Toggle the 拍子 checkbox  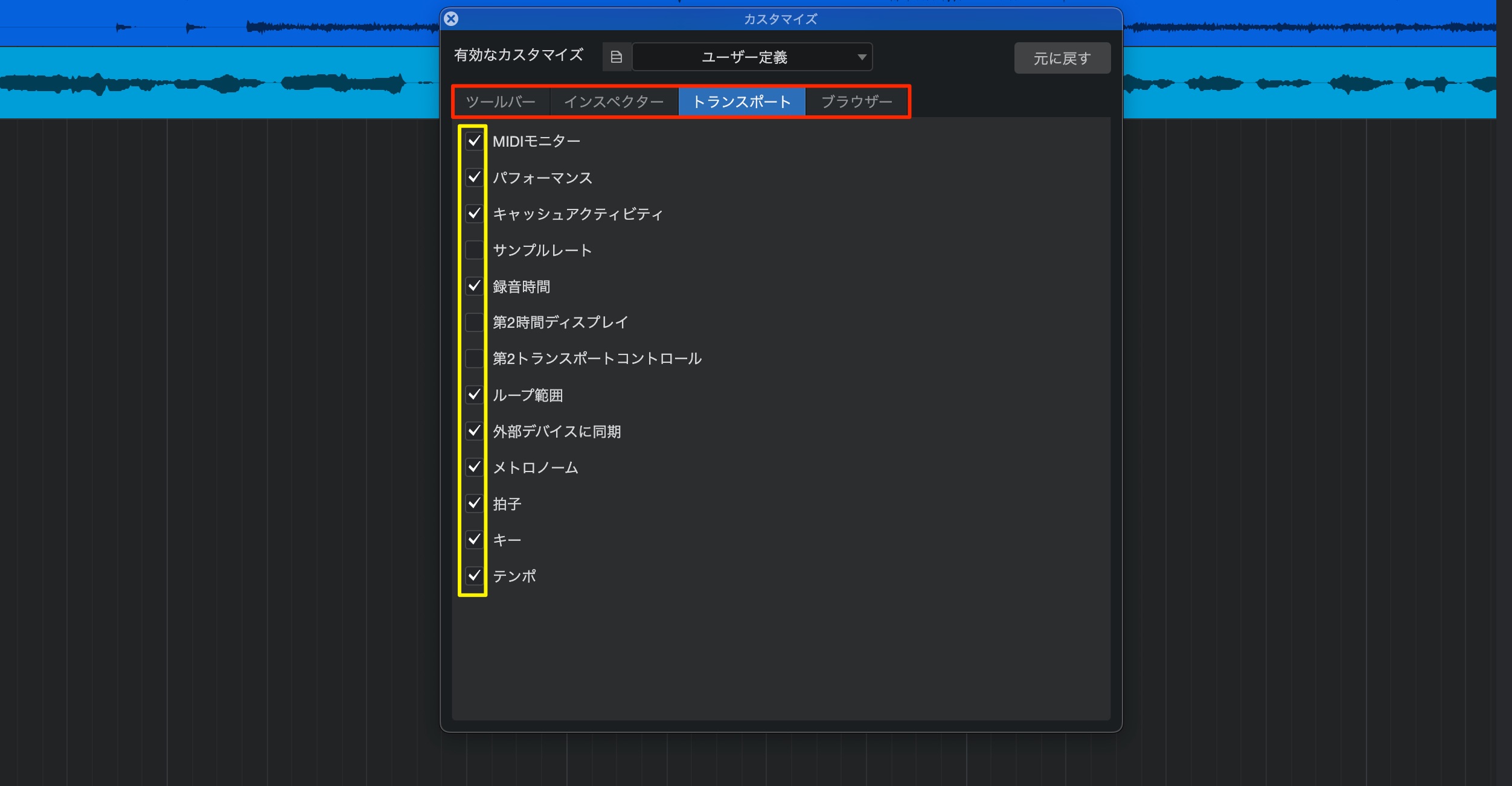pyautogui.click(x=475, y=503)
